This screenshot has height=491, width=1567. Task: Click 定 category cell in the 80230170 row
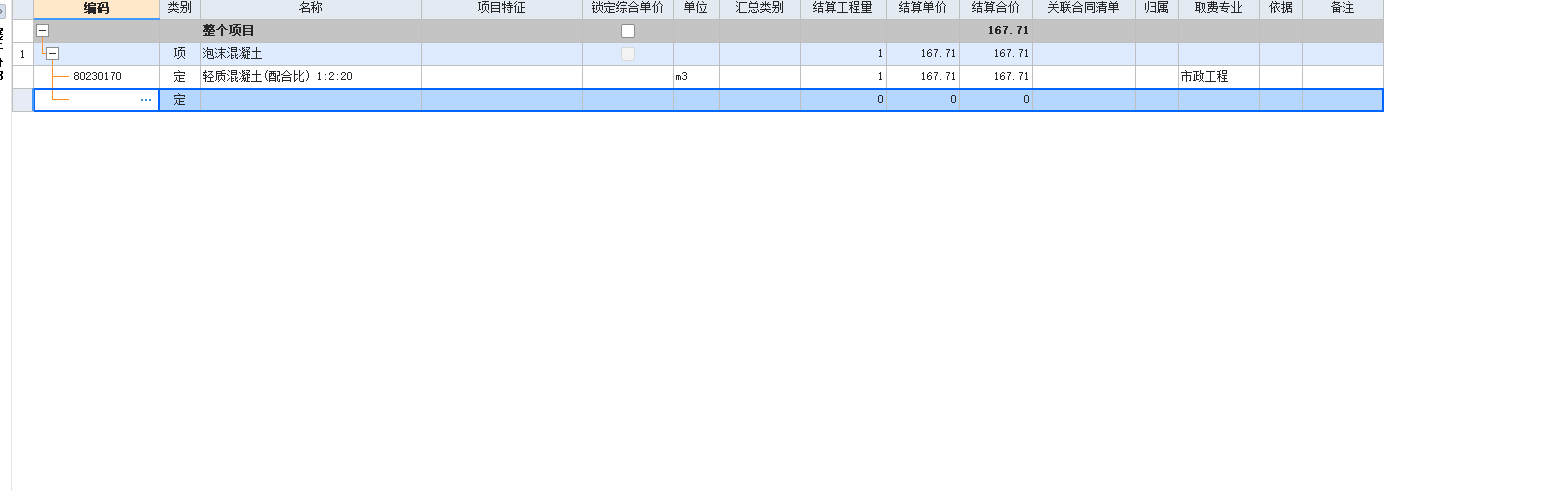[180, 76]
